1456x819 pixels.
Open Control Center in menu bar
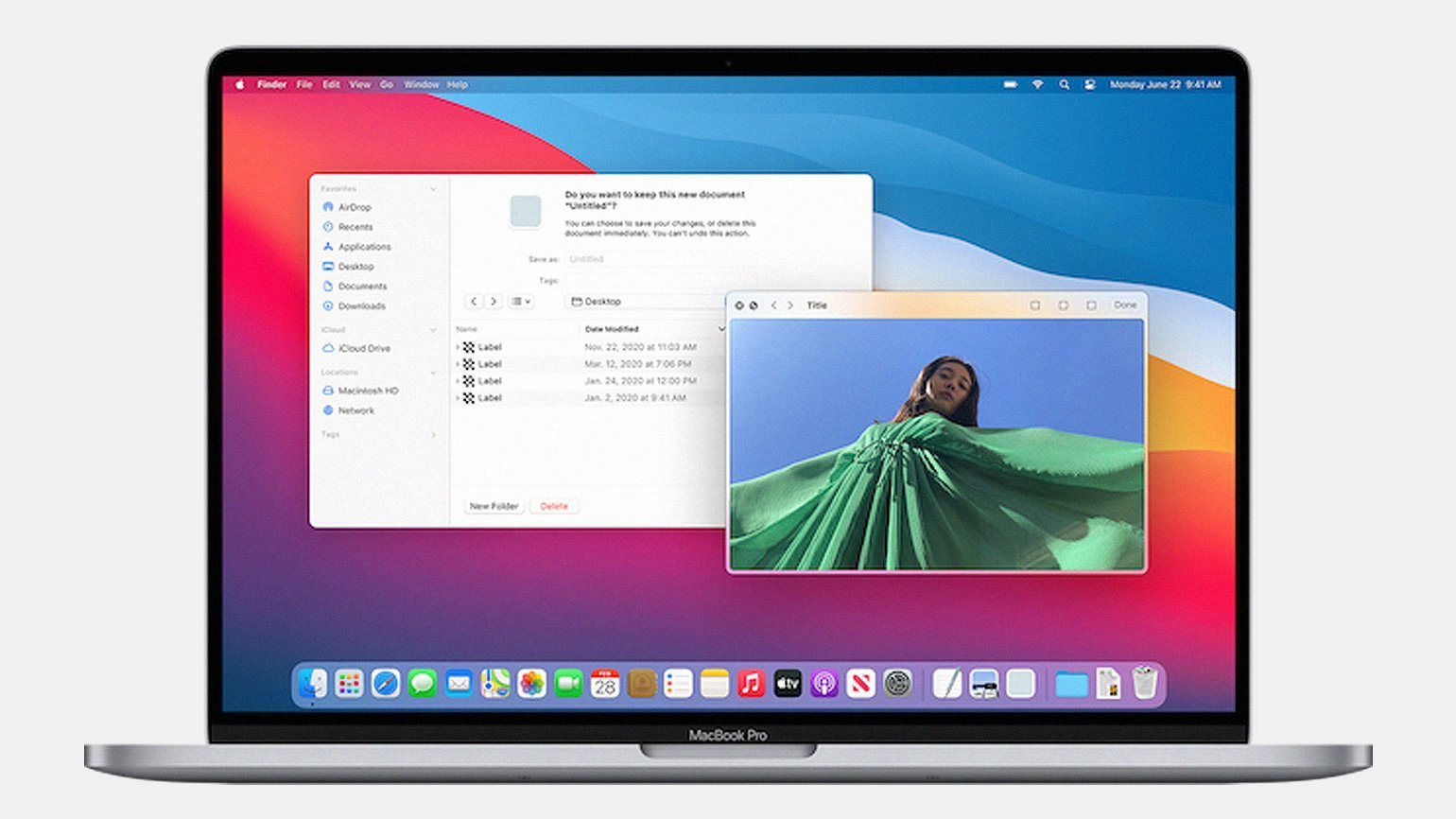pyautogui.click(x=1089, y=85)
